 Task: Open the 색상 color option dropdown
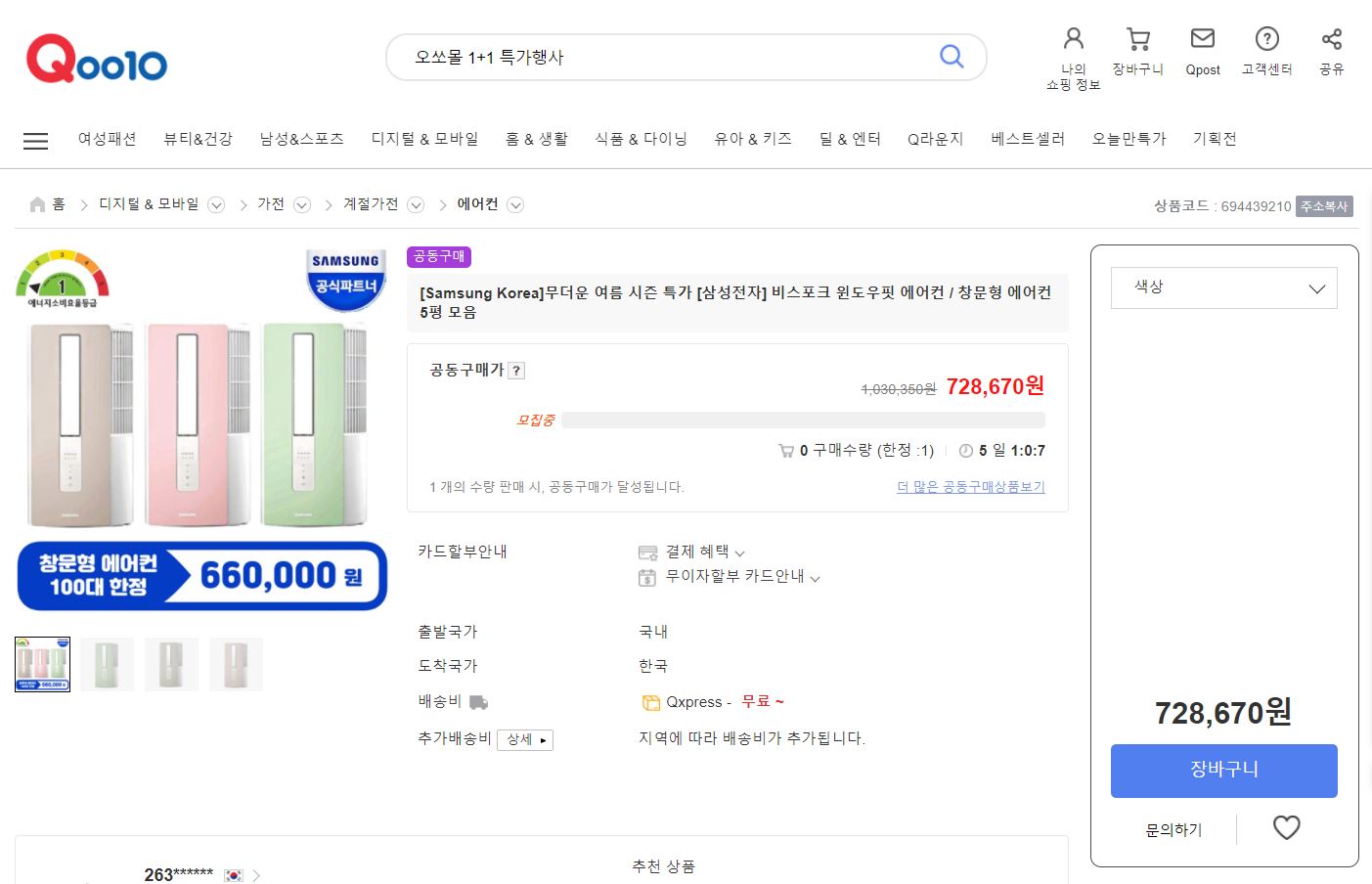pyautogui.click(x=1223, y=287)
